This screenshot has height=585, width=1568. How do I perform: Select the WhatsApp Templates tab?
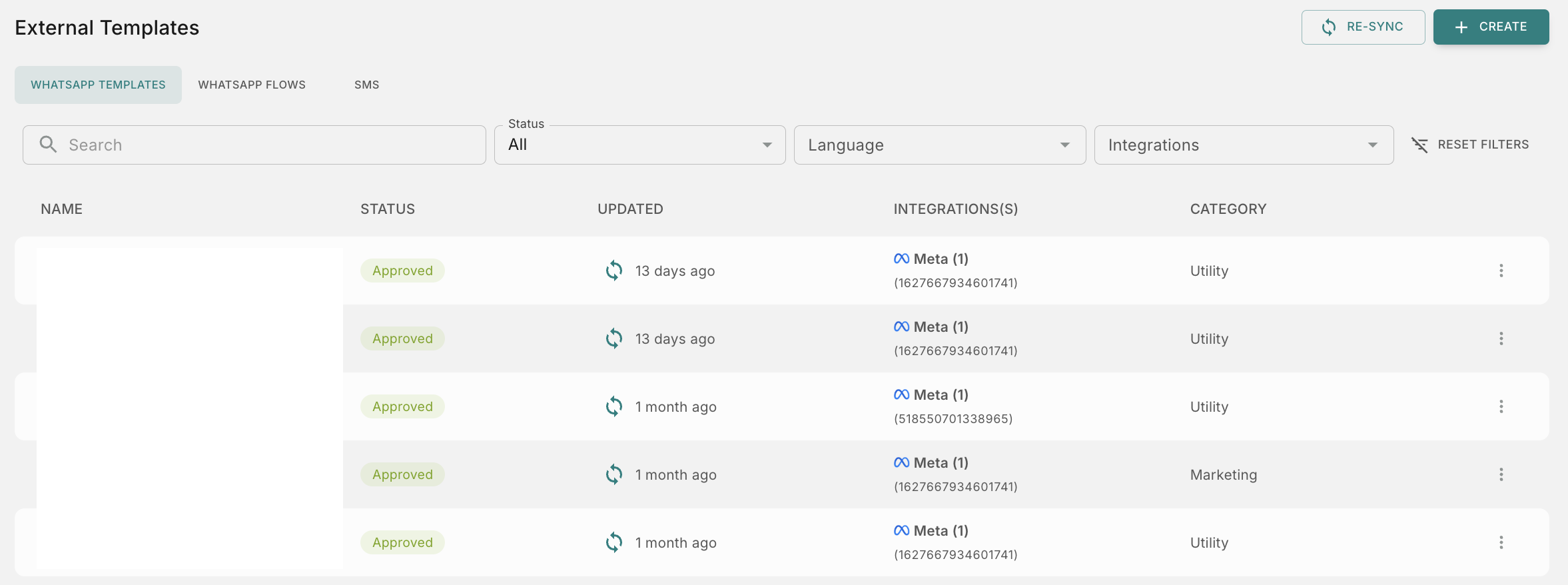[x=98, y=85]
